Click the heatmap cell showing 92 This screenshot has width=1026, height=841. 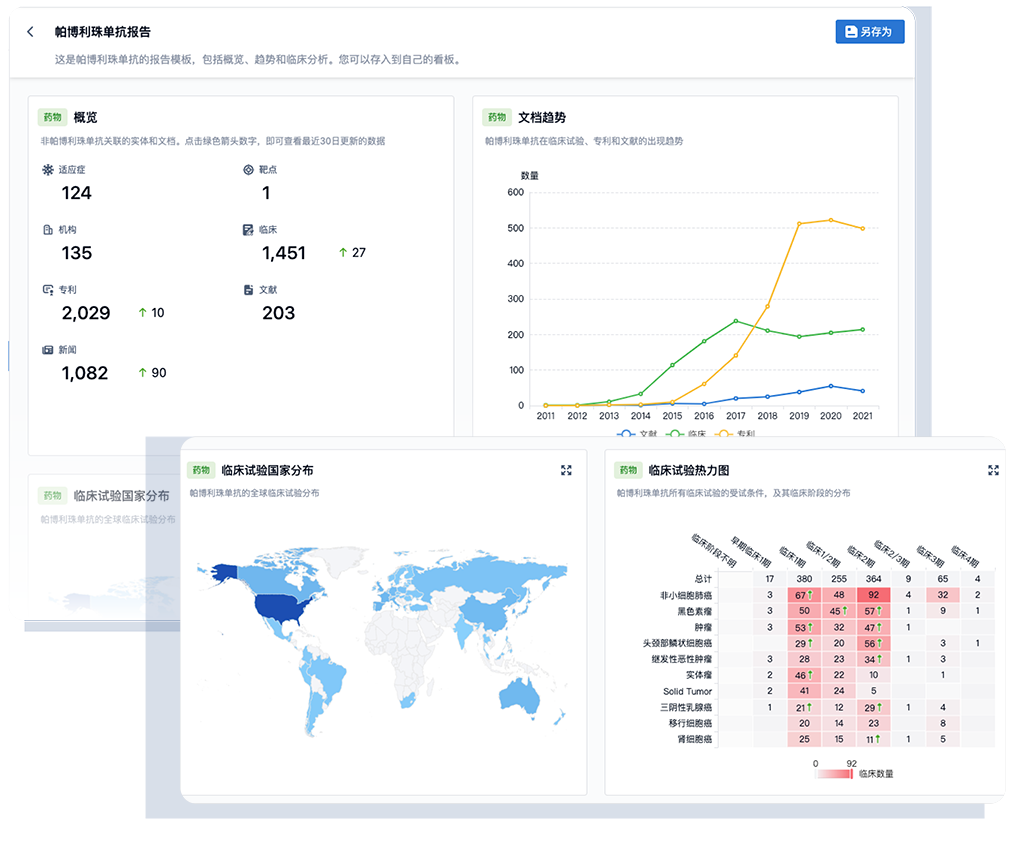[873, 595]
